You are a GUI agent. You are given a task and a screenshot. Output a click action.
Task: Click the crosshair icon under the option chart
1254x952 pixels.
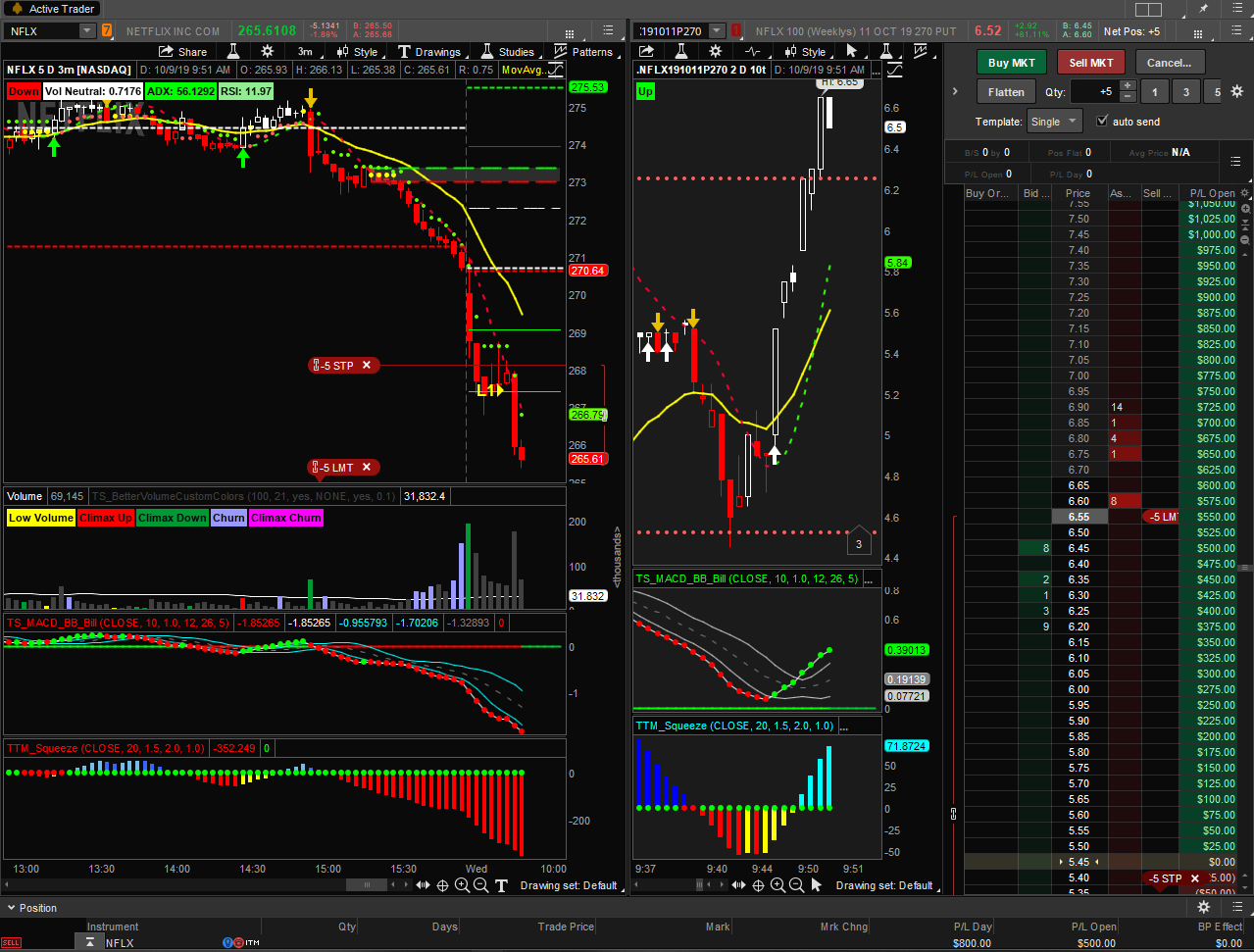point(758,885)
